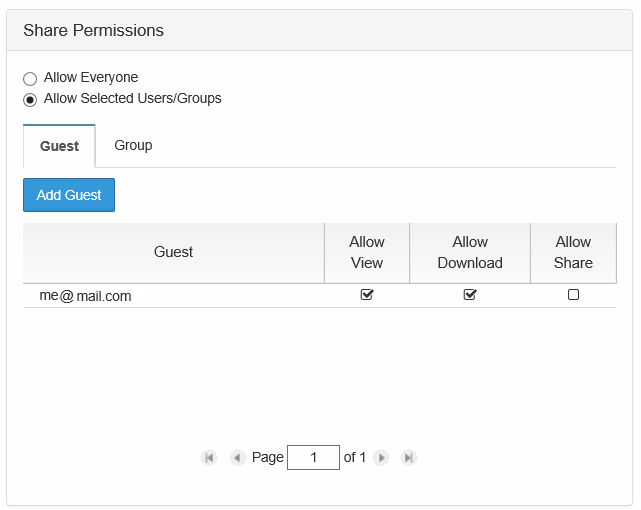Screen dimensions: 641x510
Task: Click the Allow View column header
Action: click(x=367, y=253)
